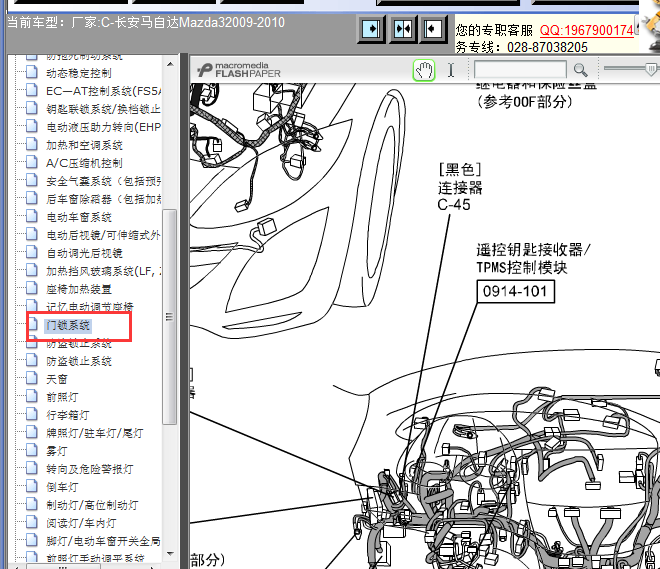The width and height of the screenshot is (660, 569).
Task: Click page icon beside 行李箱灯
Action: [x=32, y=414]
